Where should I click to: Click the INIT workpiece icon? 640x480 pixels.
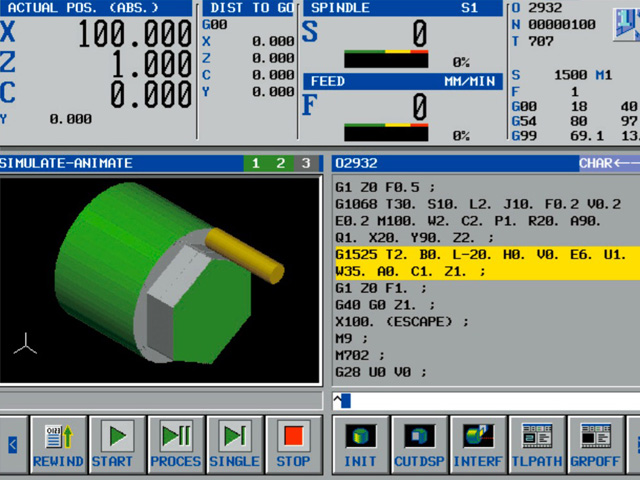(x=360, y=445)
